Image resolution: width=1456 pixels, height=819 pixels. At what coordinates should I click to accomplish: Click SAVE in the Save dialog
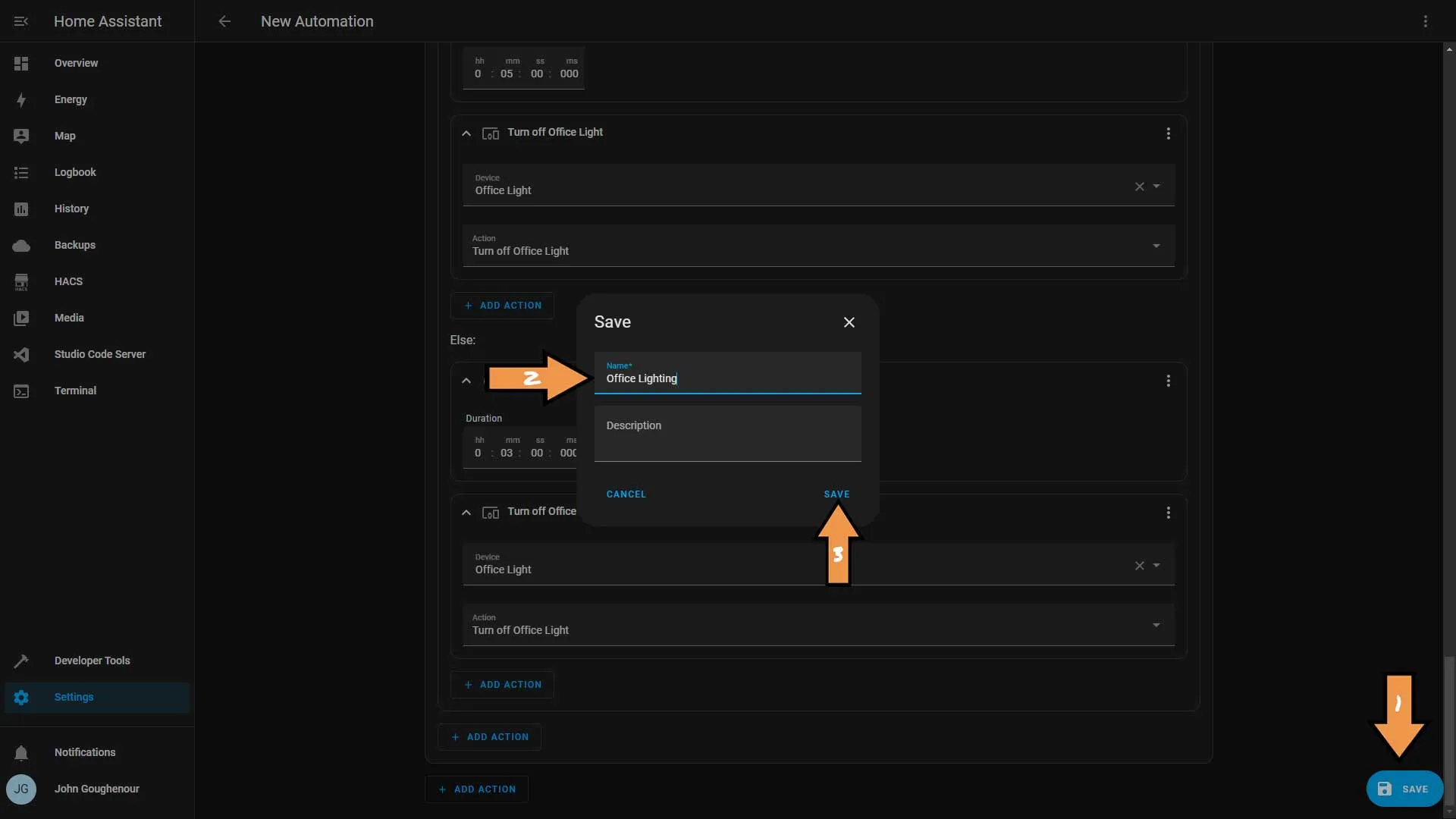click(x=837, y=494)
